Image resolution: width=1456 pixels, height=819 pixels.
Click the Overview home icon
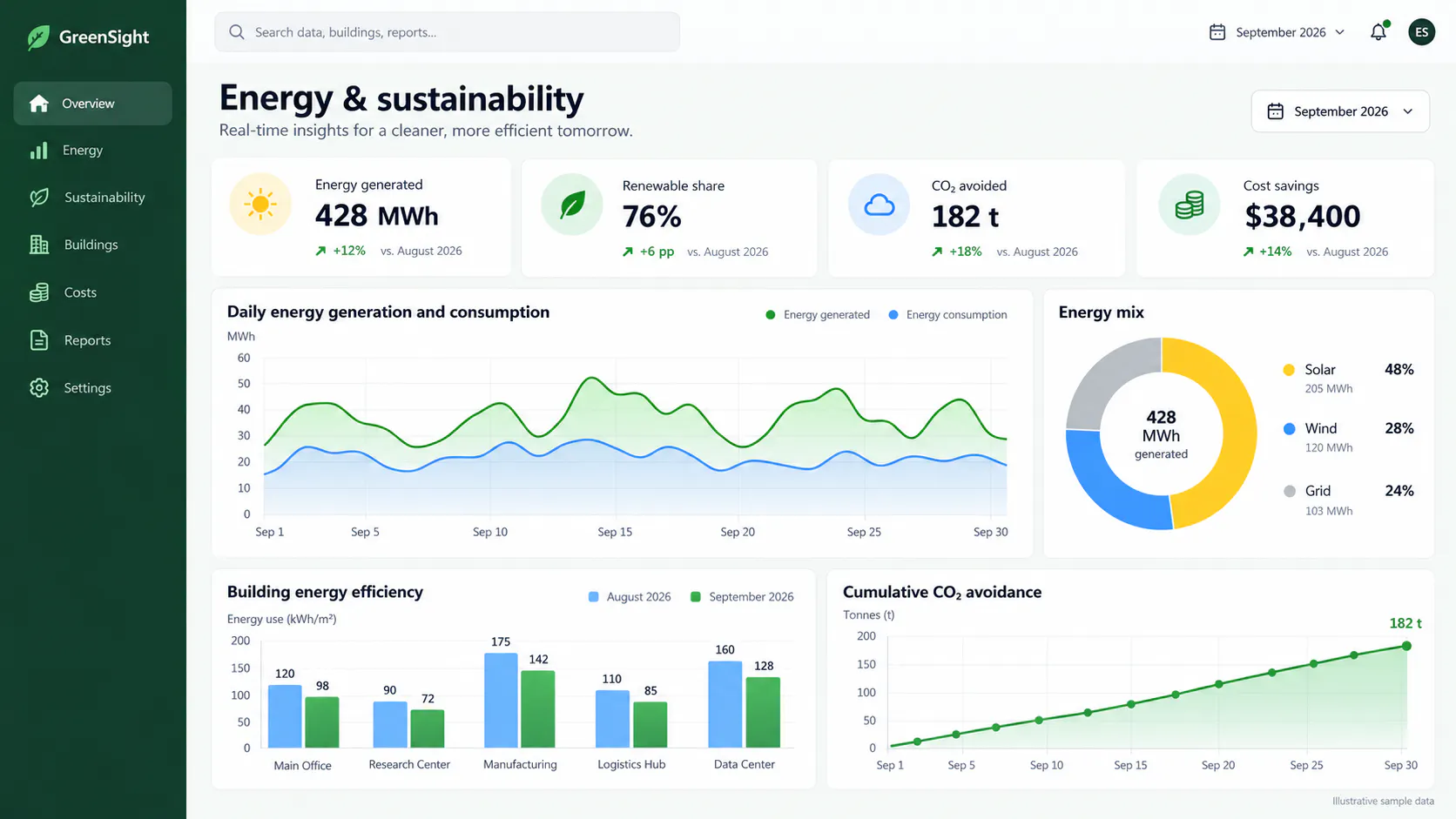pos(38,104)
